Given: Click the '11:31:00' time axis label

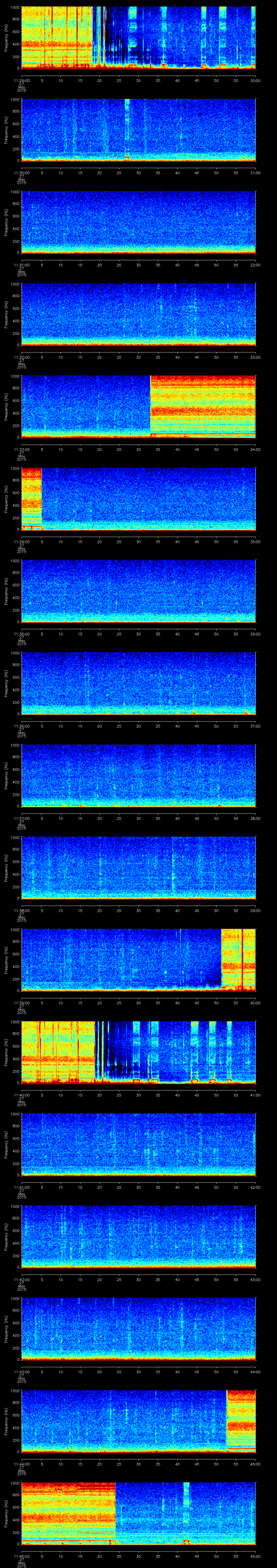Looking at the screenshot, I should (x=21, y=265).
